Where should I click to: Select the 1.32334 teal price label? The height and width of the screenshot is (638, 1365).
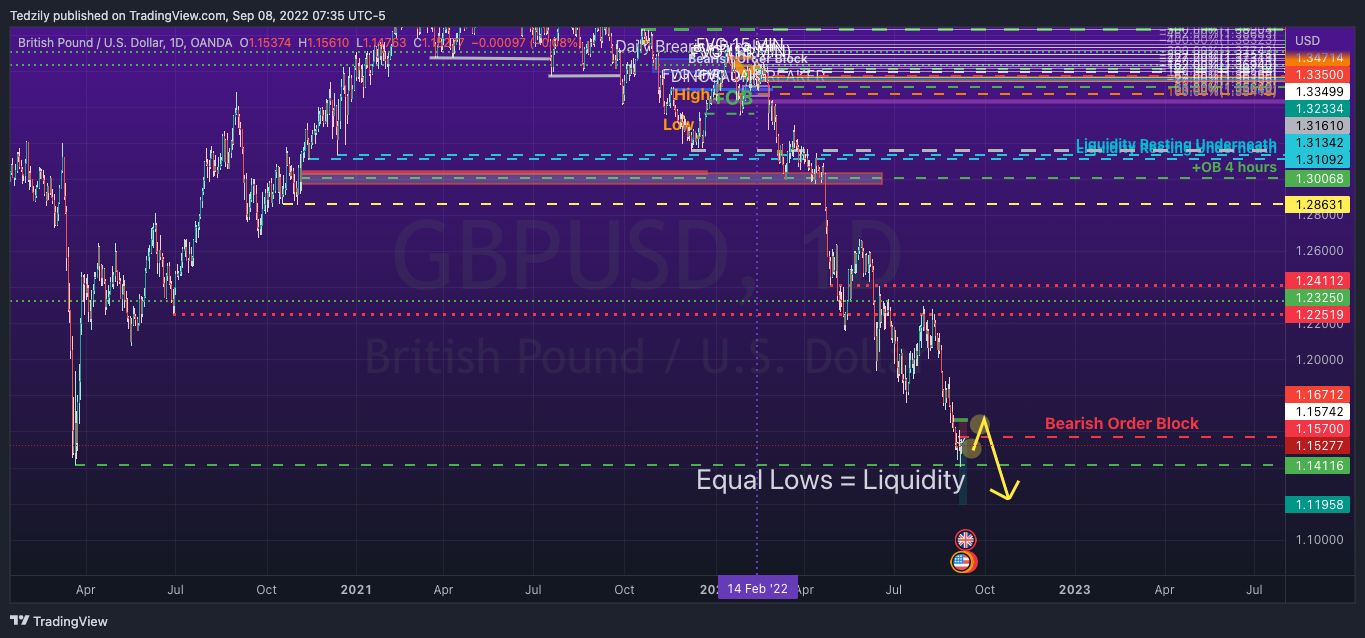[1318, 108]
